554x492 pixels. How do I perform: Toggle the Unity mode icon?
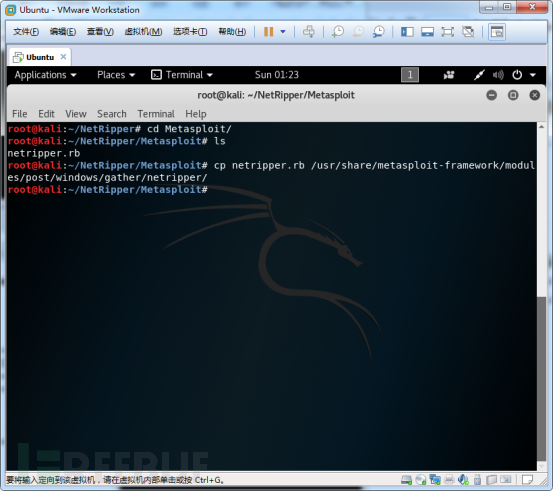(x=468, y=32)
